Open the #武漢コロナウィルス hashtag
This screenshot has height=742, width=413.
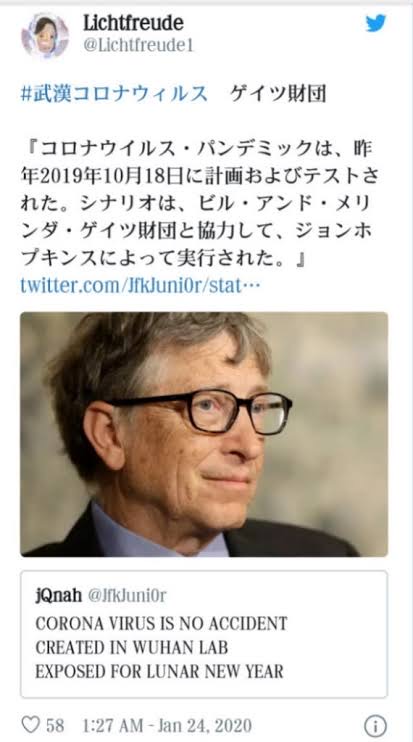(x=114, y=93)
